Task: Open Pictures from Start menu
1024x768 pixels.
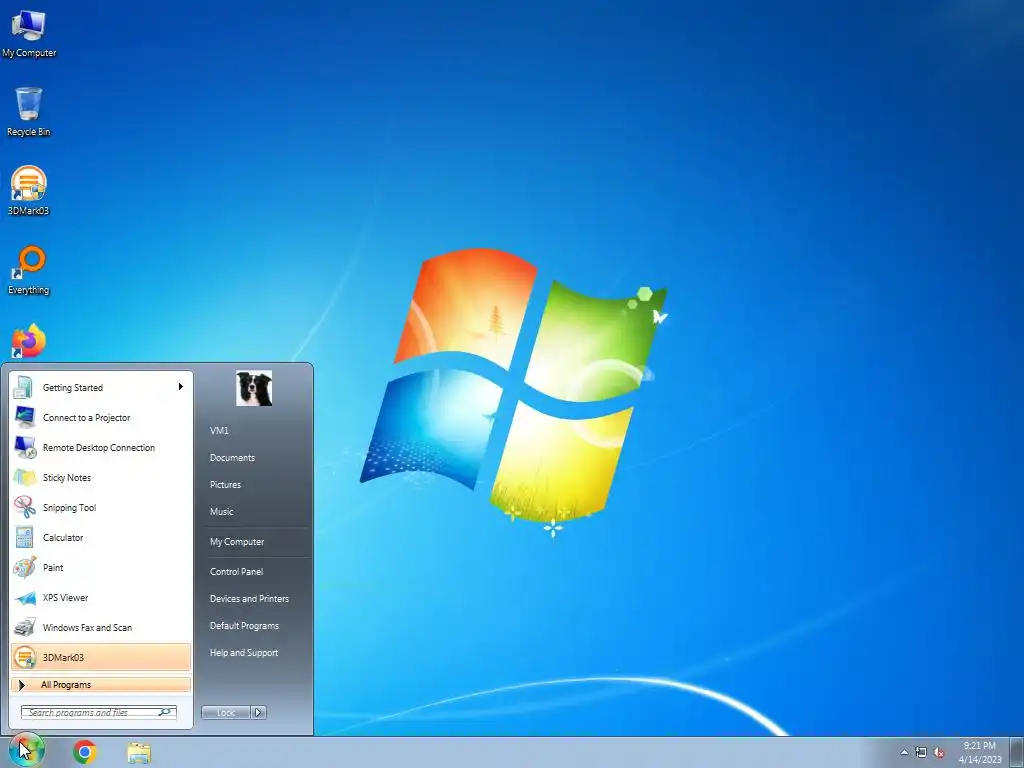Action: (x=225, y=485)
